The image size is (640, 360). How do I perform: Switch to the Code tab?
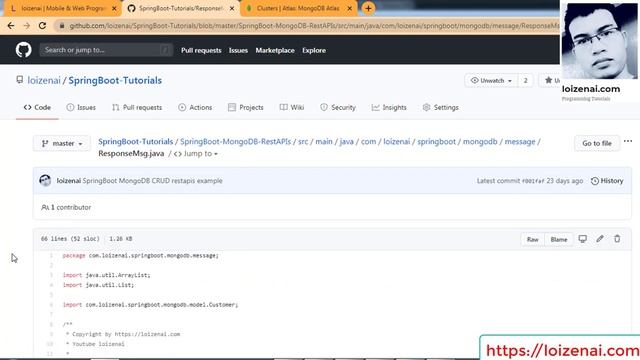37,107
